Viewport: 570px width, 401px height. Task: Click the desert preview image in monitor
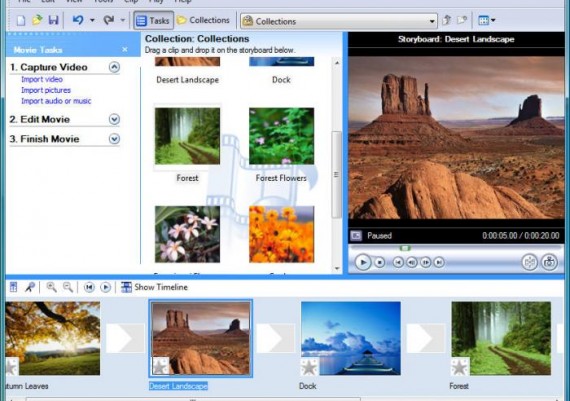click(x=456, y=137)
